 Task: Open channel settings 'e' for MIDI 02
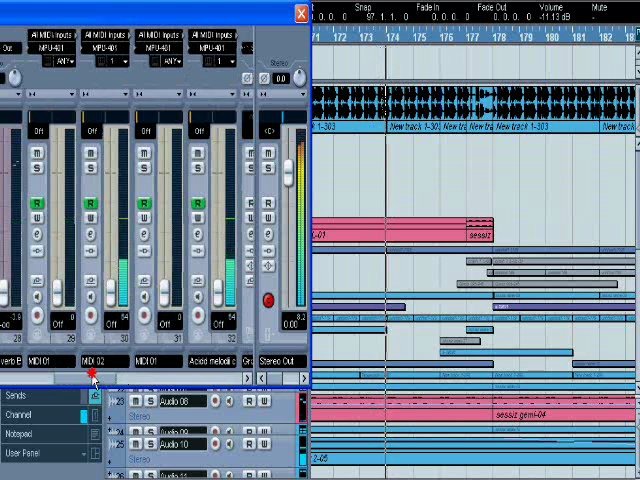pos(91,234)
